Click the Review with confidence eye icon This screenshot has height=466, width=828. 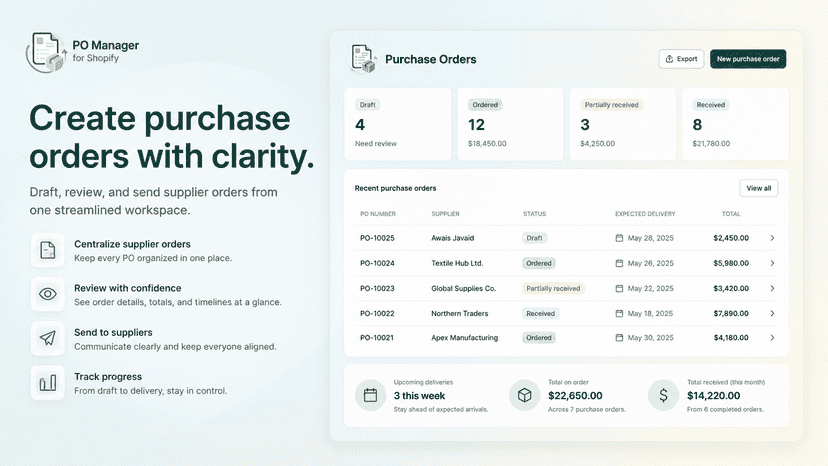coord(48,294)
